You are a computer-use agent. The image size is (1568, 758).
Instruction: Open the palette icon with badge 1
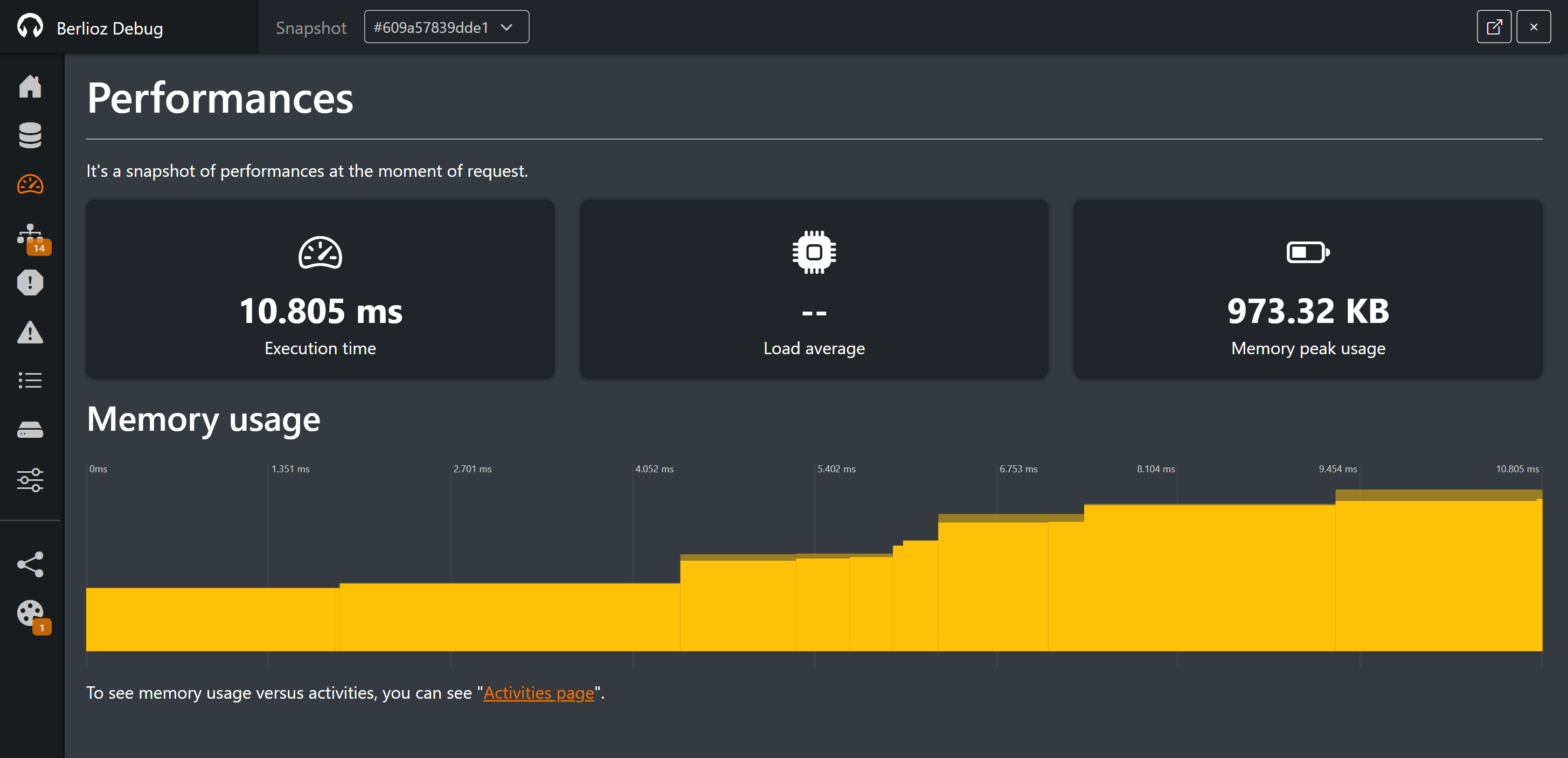[x=30, y=614]
